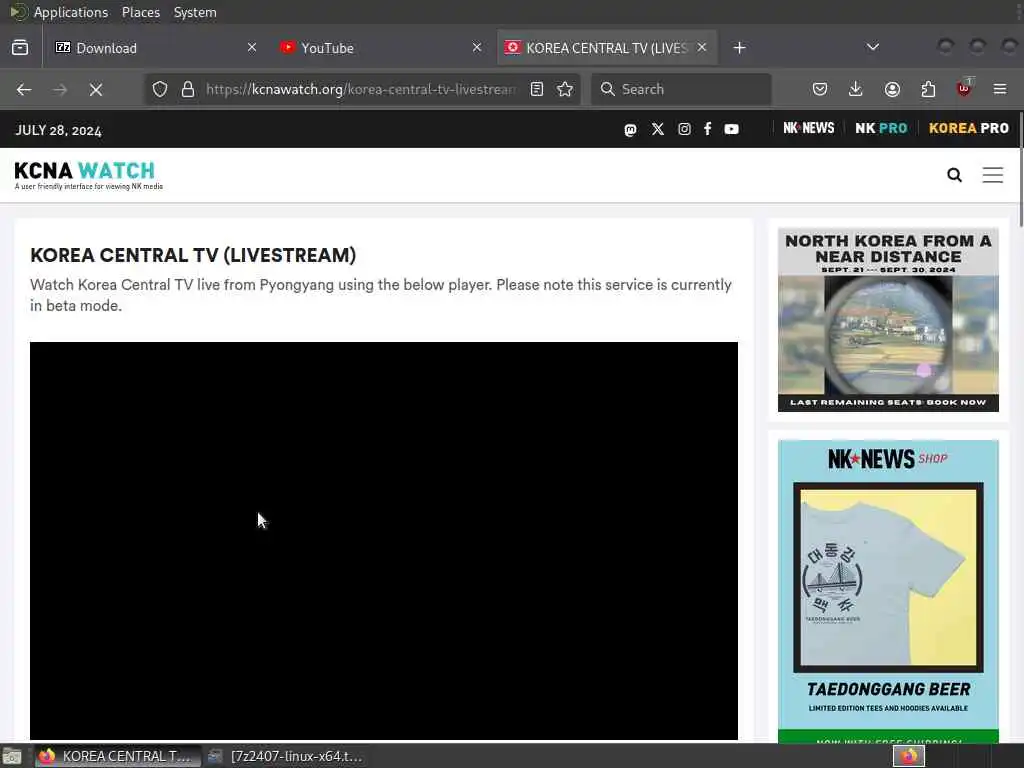
Task: Click the uBlock Origin extension icon
Action: pyautogui.click(x=965, y=88)
